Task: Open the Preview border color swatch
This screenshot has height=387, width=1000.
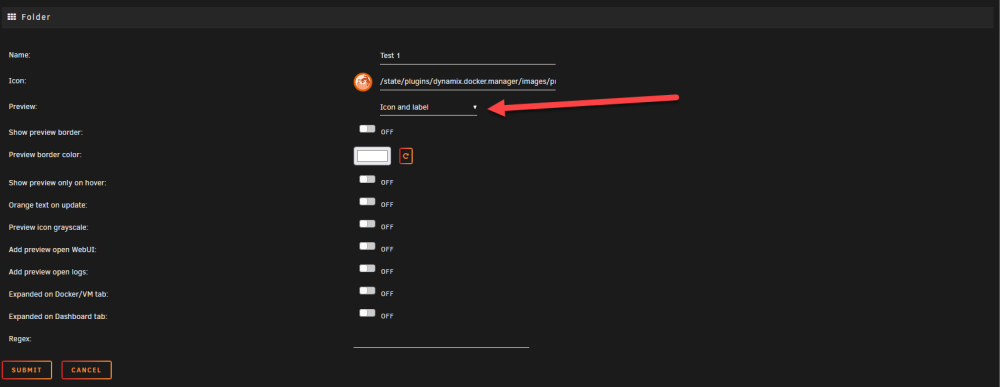Action: (372, 156)
